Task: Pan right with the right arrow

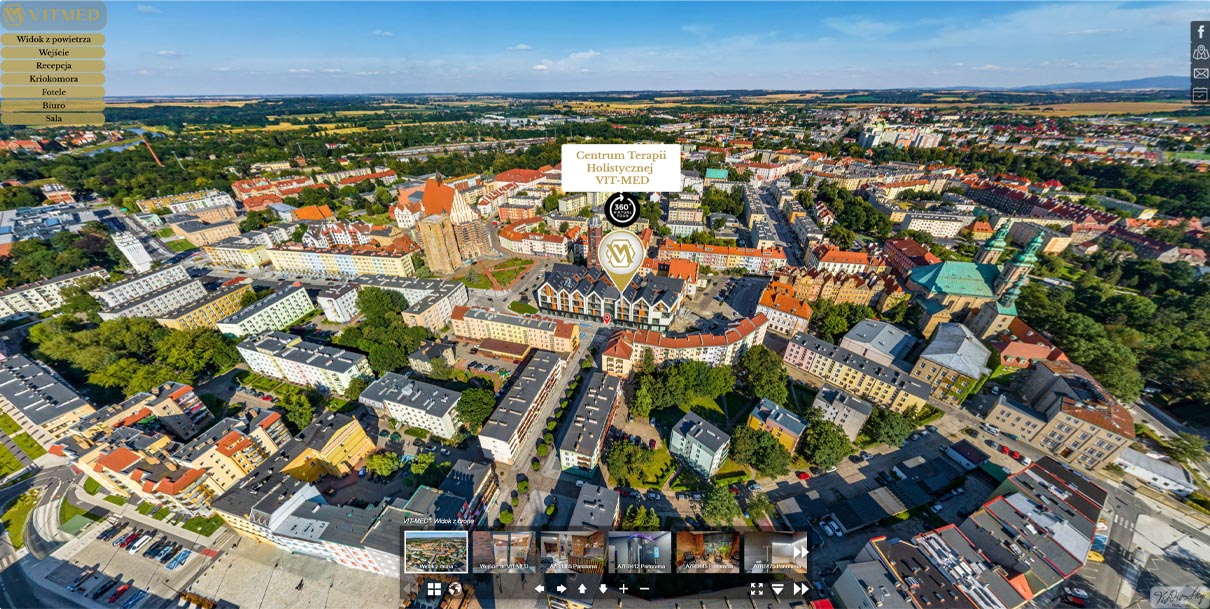Action: pyautogui.click(x=561, y=589)
